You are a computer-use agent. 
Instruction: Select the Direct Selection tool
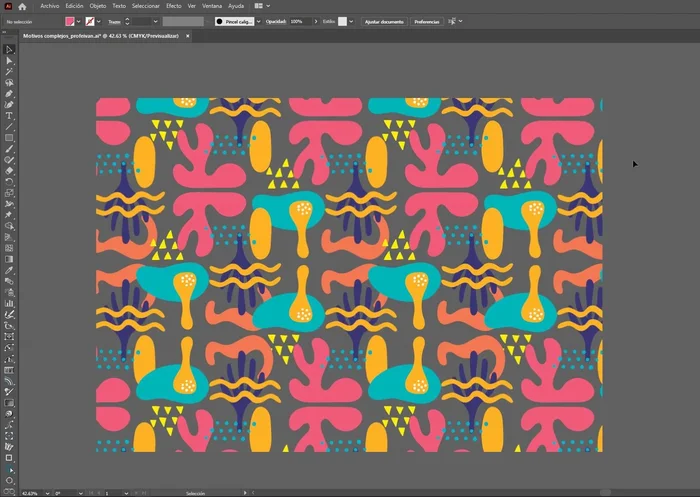[9, 60]
